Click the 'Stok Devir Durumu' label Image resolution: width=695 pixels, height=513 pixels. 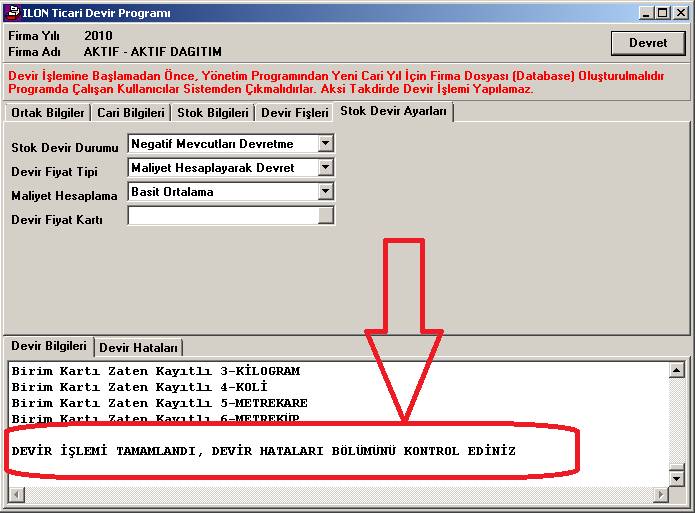[65, 148]
